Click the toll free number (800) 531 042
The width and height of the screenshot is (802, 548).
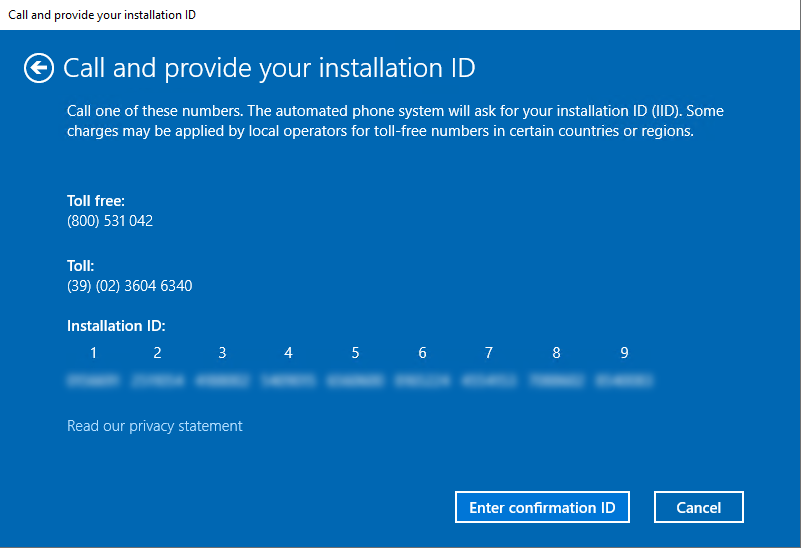[110, 221]
